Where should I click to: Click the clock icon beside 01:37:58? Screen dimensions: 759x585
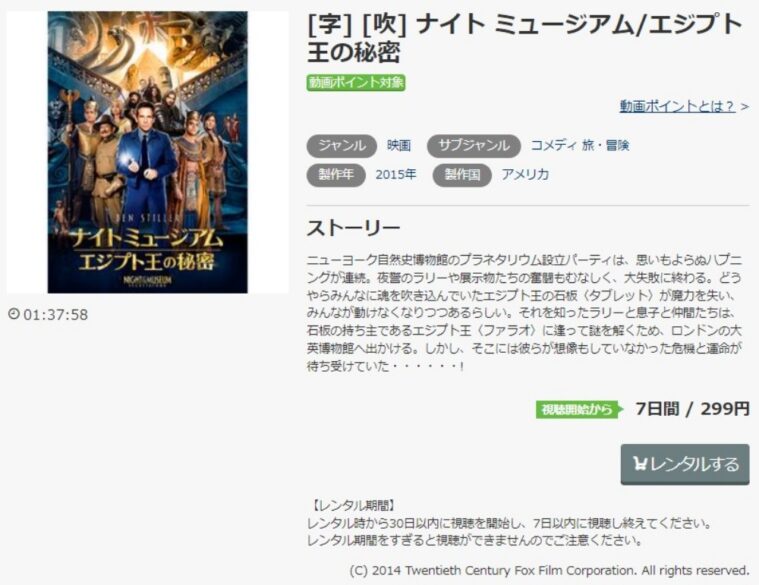pos(14,314)
